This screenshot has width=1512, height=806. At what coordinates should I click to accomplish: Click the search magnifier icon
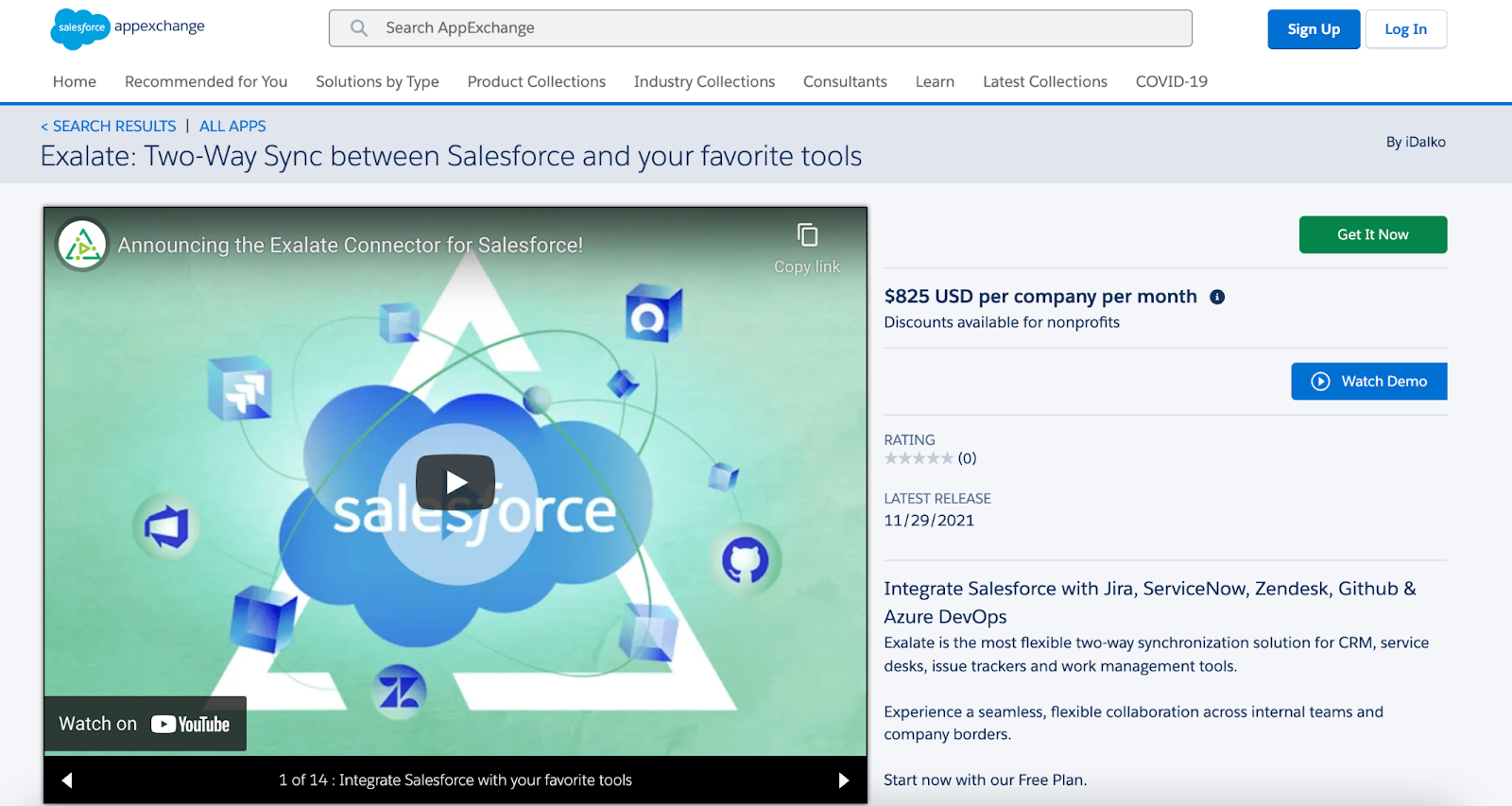(x=359, y=28)
